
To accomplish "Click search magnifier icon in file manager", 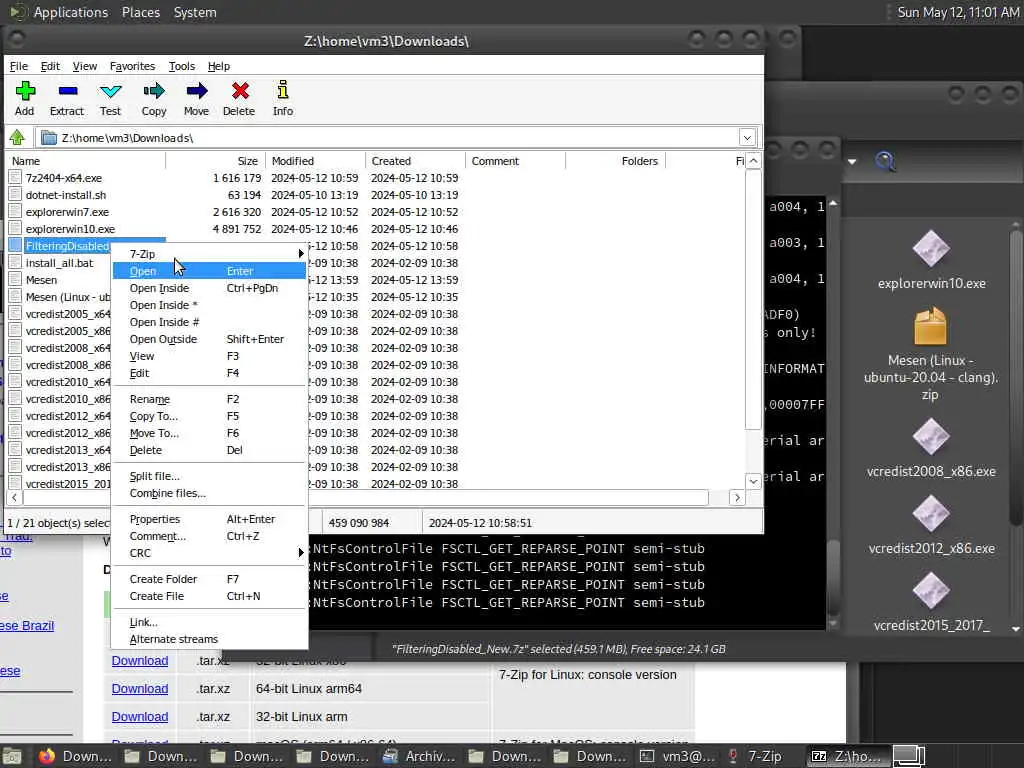I will click(x=885, y=161).
